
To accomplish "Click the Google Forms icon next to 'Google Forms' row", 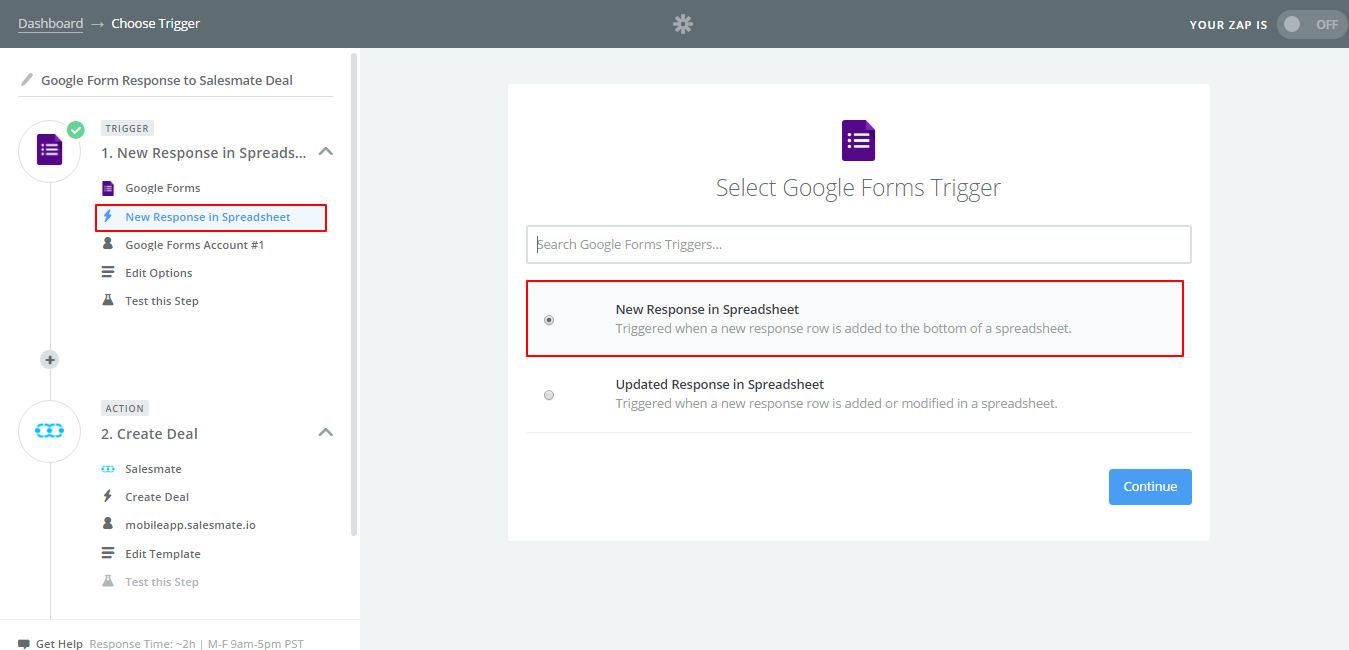I will (x=108, y=188).
